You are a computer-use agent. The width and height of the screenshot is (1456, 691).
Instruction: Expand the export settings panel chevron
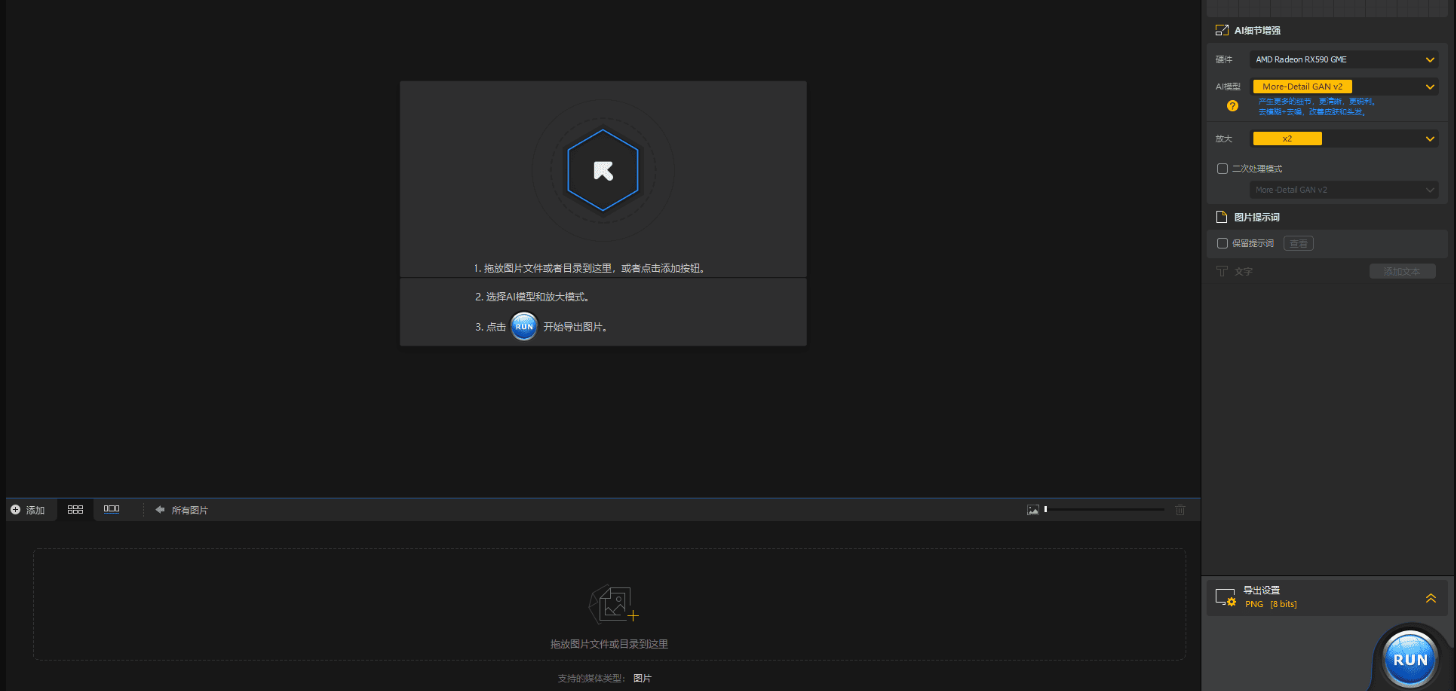[x=1430, y=598]
